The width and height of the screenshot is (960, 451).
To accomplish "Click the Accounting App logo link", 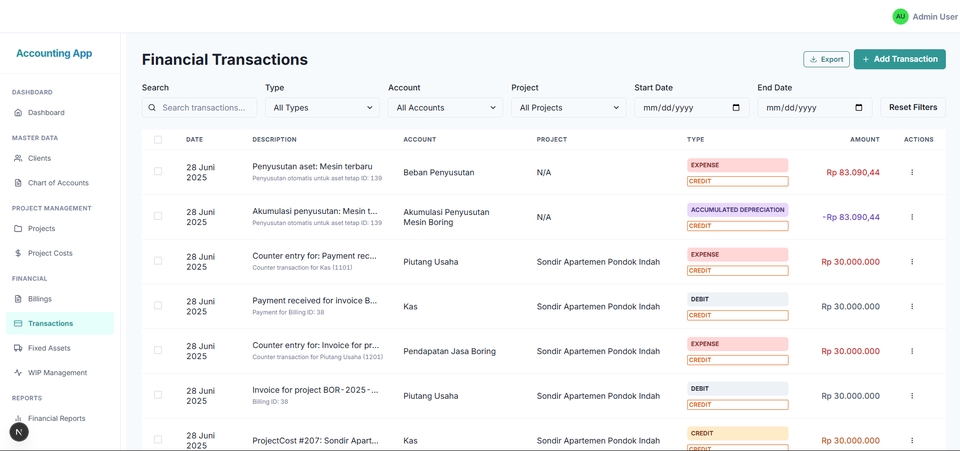I will click(54, 53).
